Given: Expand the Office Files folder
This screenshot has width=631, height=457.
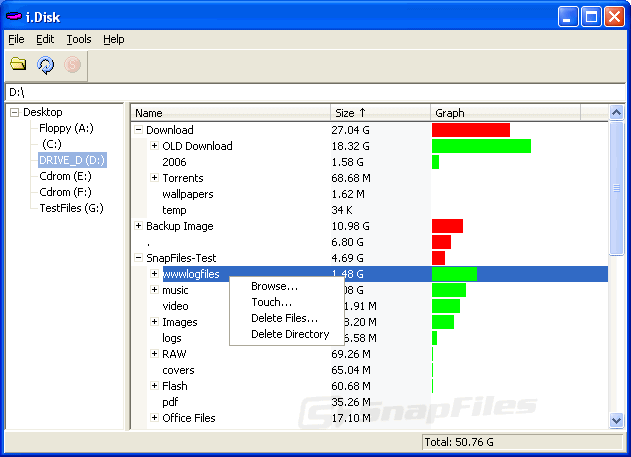Looking at the screenshot, I should 155,418.
